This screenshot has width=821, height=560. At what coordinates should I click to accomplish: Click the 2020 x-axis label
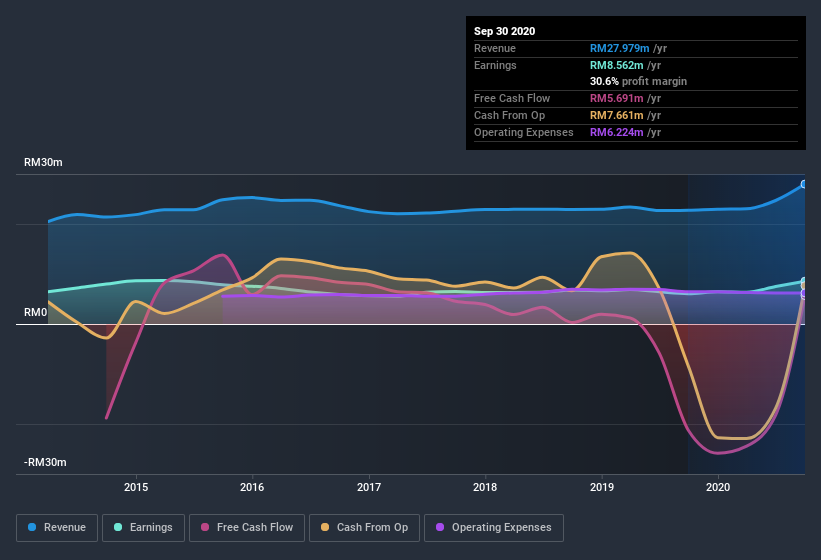[x=718, y=487]
